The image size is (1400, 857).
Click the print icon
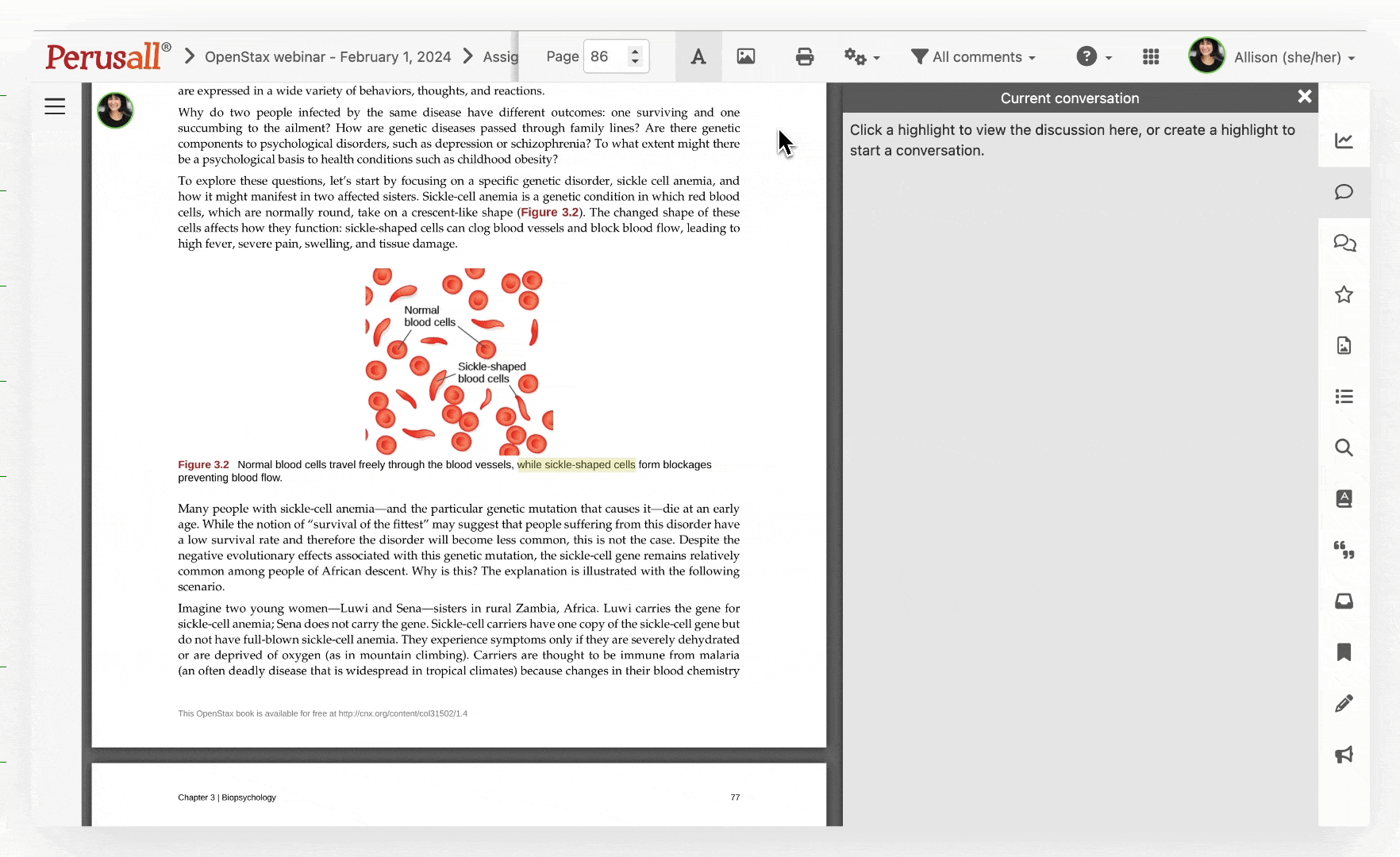805,56
